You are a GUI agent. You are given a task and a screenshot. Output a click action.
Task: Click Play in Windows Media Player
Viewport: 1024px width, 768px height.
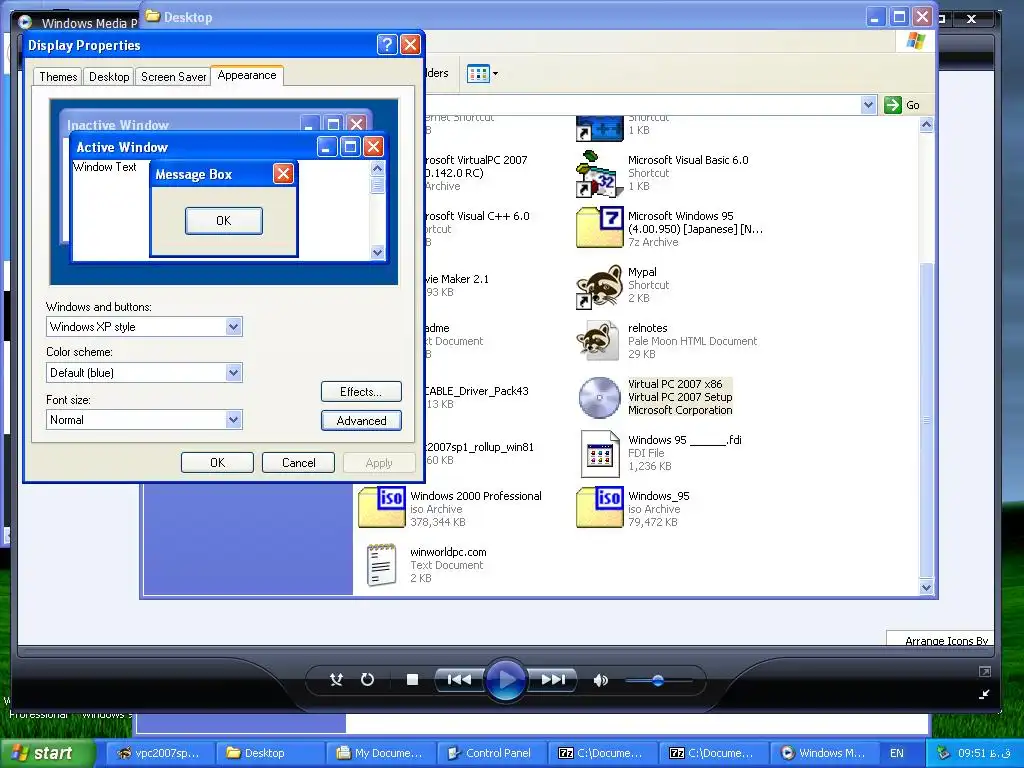click(505, 680)
